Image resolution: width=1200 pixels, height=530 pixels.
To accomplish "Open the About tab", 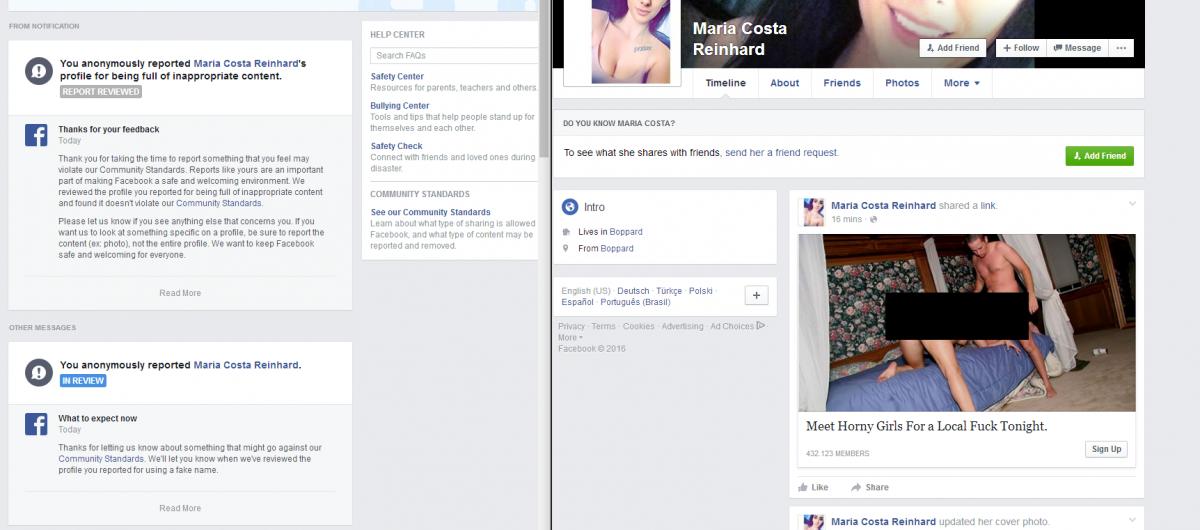I will (x=785, y=83).
